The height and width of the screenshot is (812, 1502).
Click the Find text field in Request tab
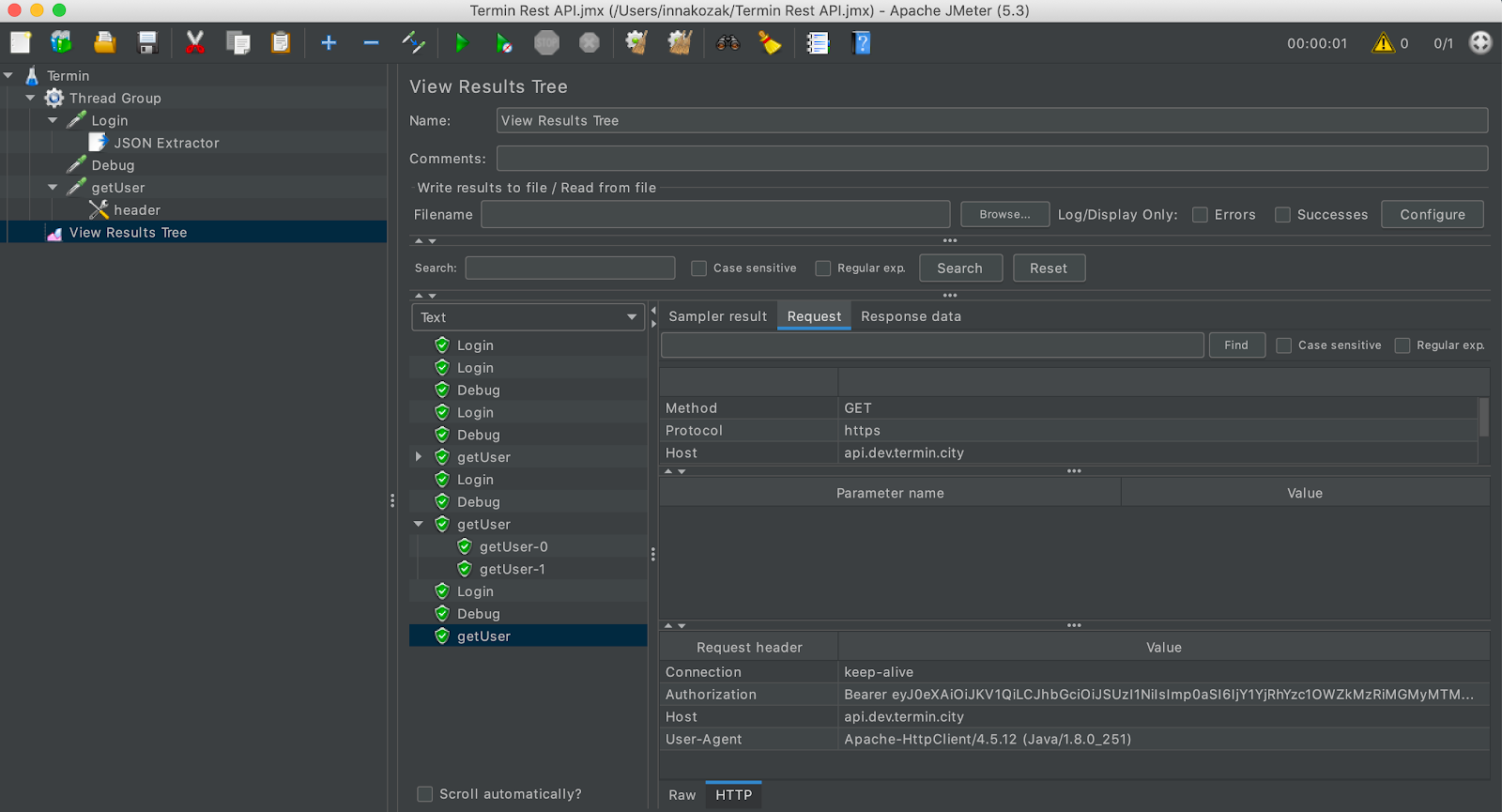[932, 345]
